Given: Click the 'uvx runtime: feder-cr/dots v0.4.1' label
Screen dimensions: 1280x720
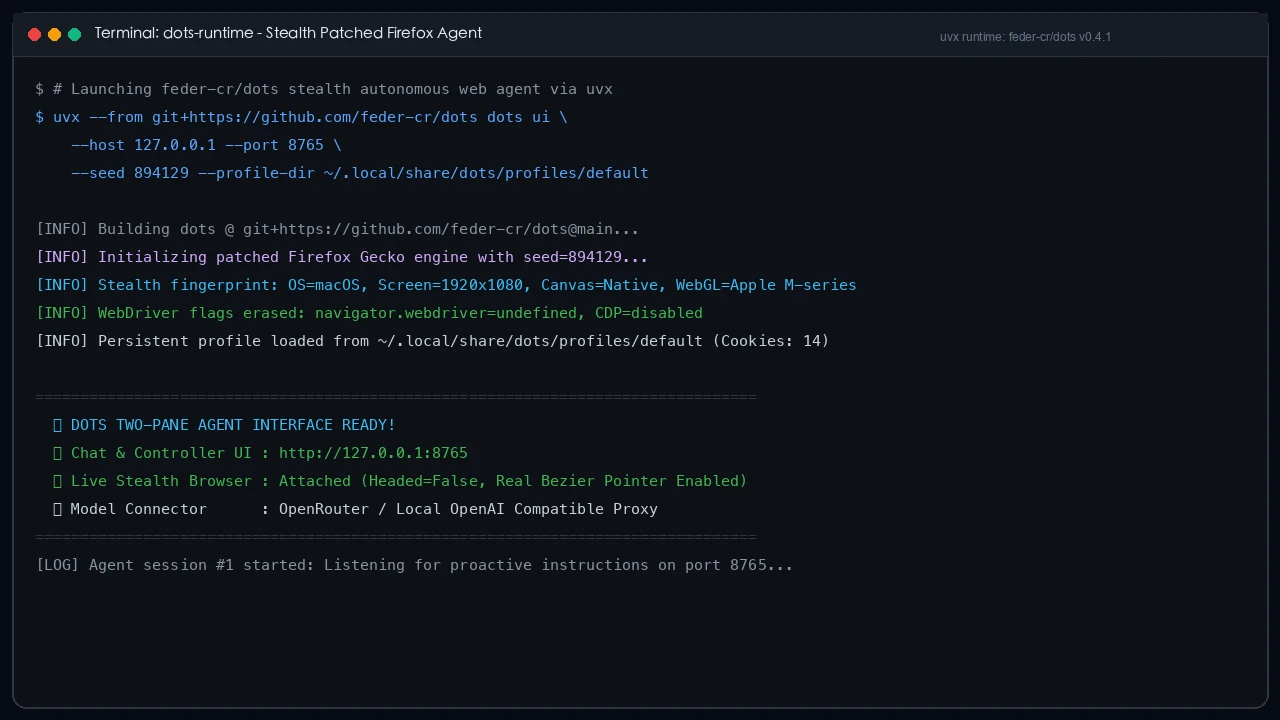Looking at the screenshot, I should point(1025,37).
